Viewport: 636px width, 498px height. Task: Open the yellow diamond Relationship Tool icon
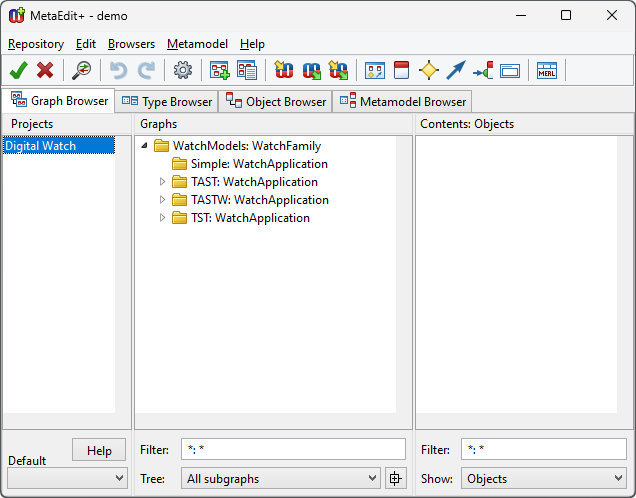click(x=429, y=70)
